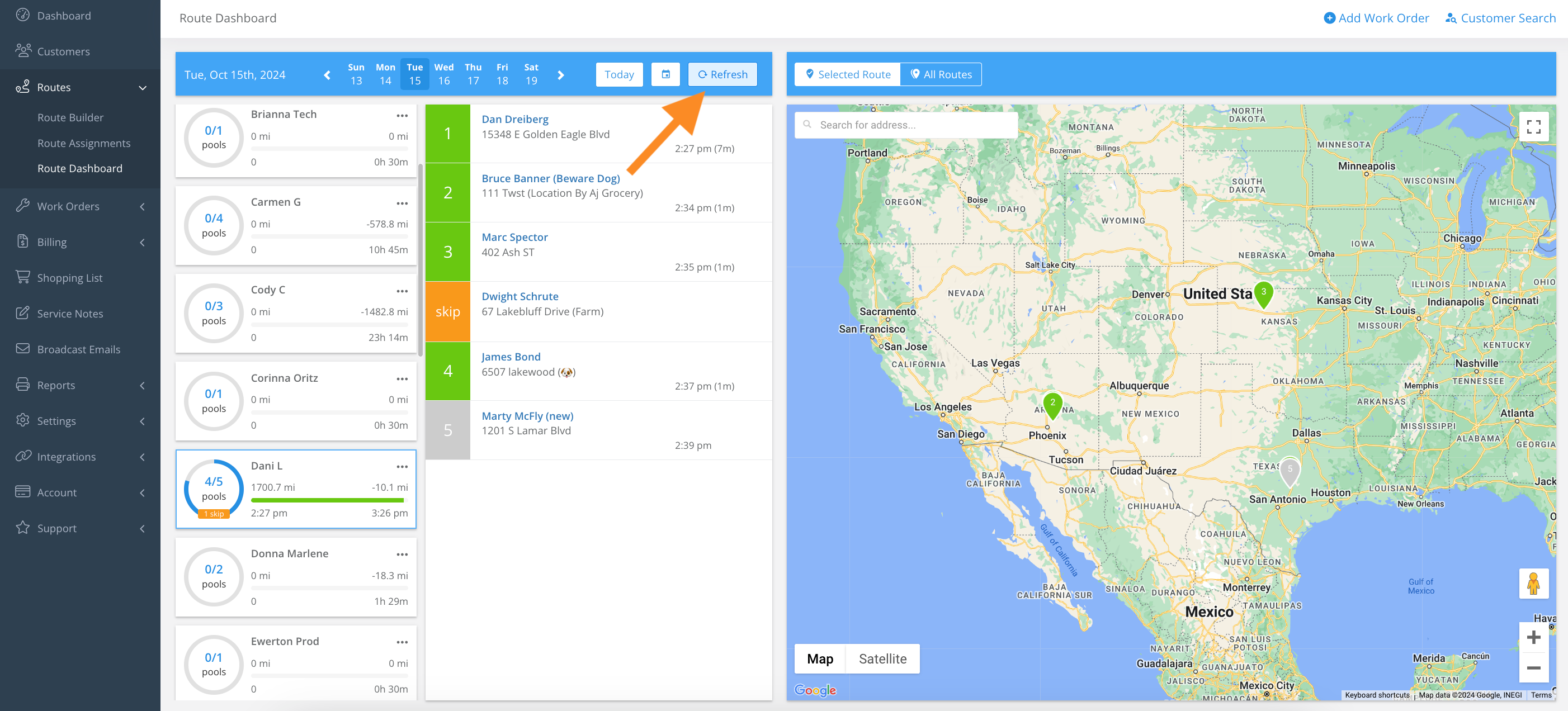The width and height of the screenshot is (1568, 711).
Task: Click the Refresh button
Action: (x=722, y=74)
